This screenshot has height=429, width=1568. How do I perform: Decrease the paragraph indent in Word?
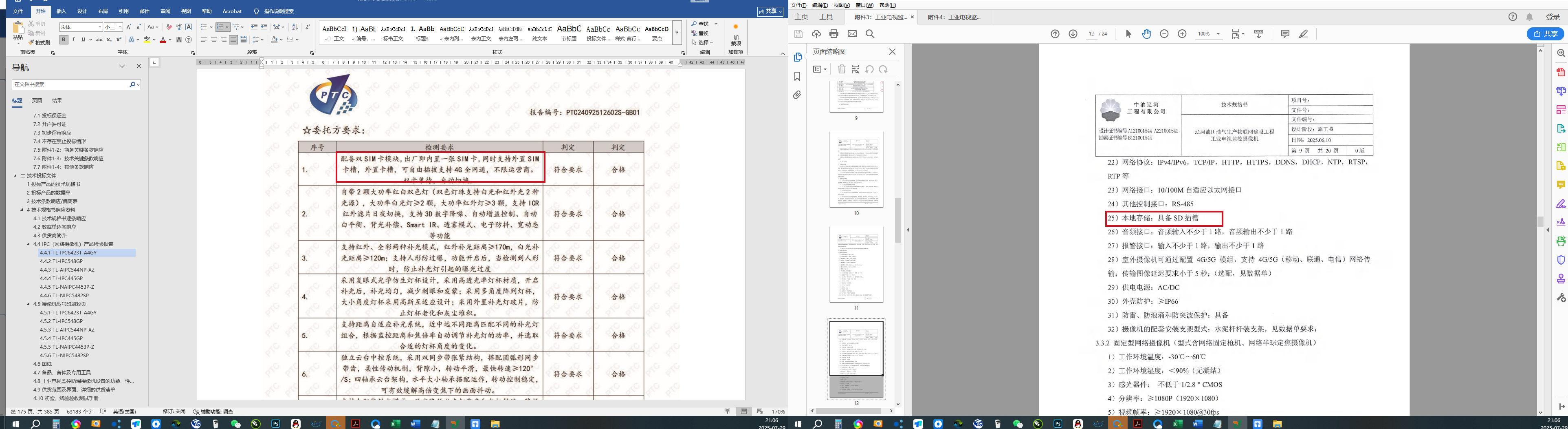click(x=255, y=27)
